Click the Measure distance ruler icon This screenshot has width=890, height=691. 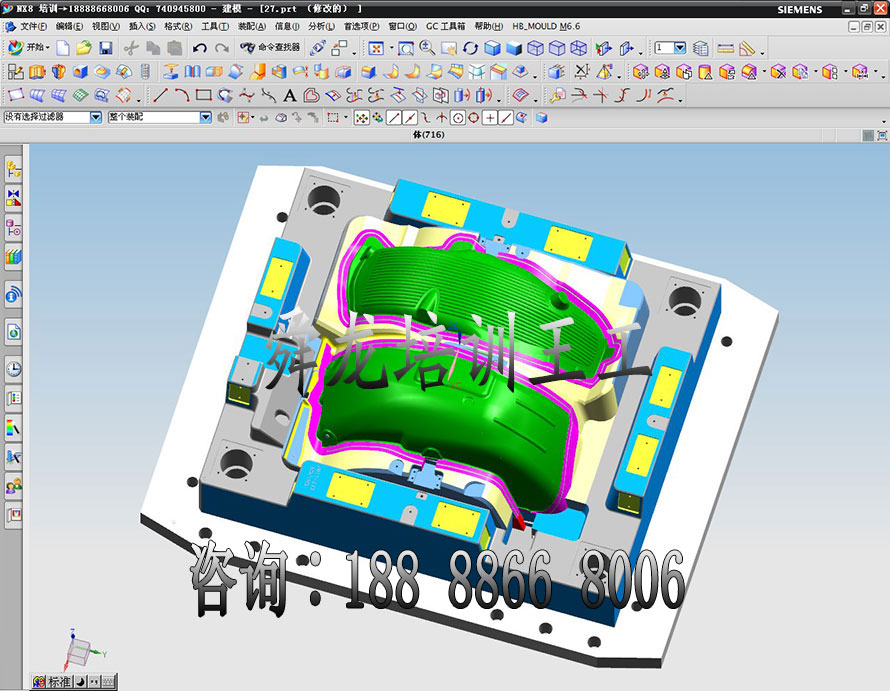pos(726,48)
